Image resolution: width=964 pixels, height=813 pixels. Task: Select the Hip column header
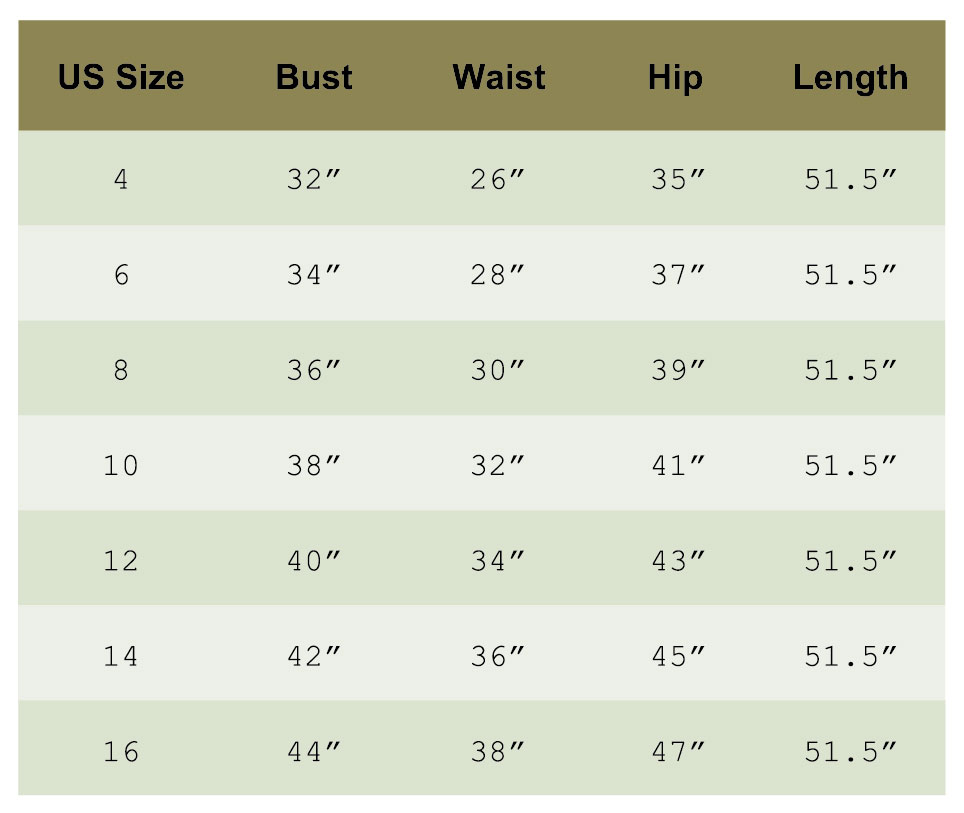tap(675, 77)
